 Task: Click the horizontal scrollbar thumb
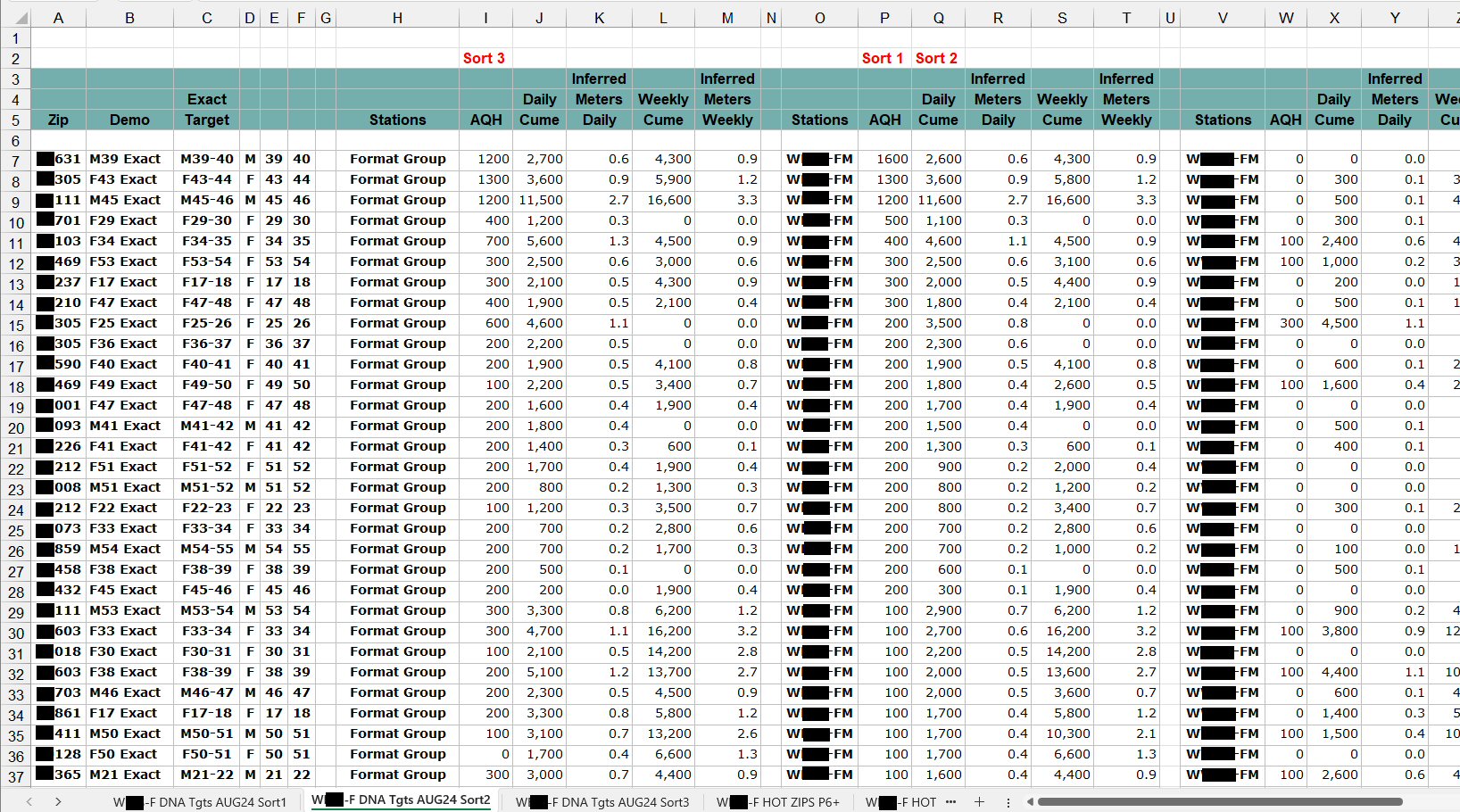coord(1220,801)
